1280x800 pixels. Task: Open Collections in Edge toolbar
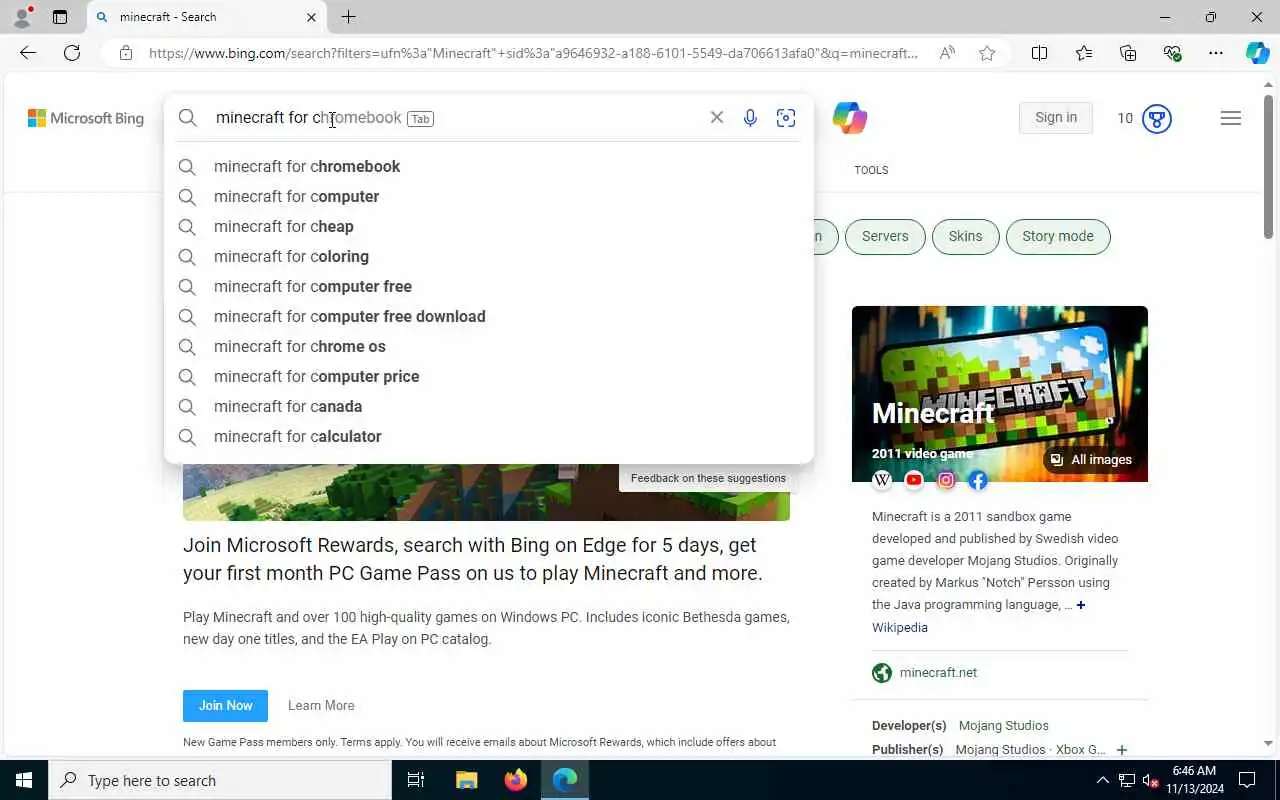(x=1128, y=53)
